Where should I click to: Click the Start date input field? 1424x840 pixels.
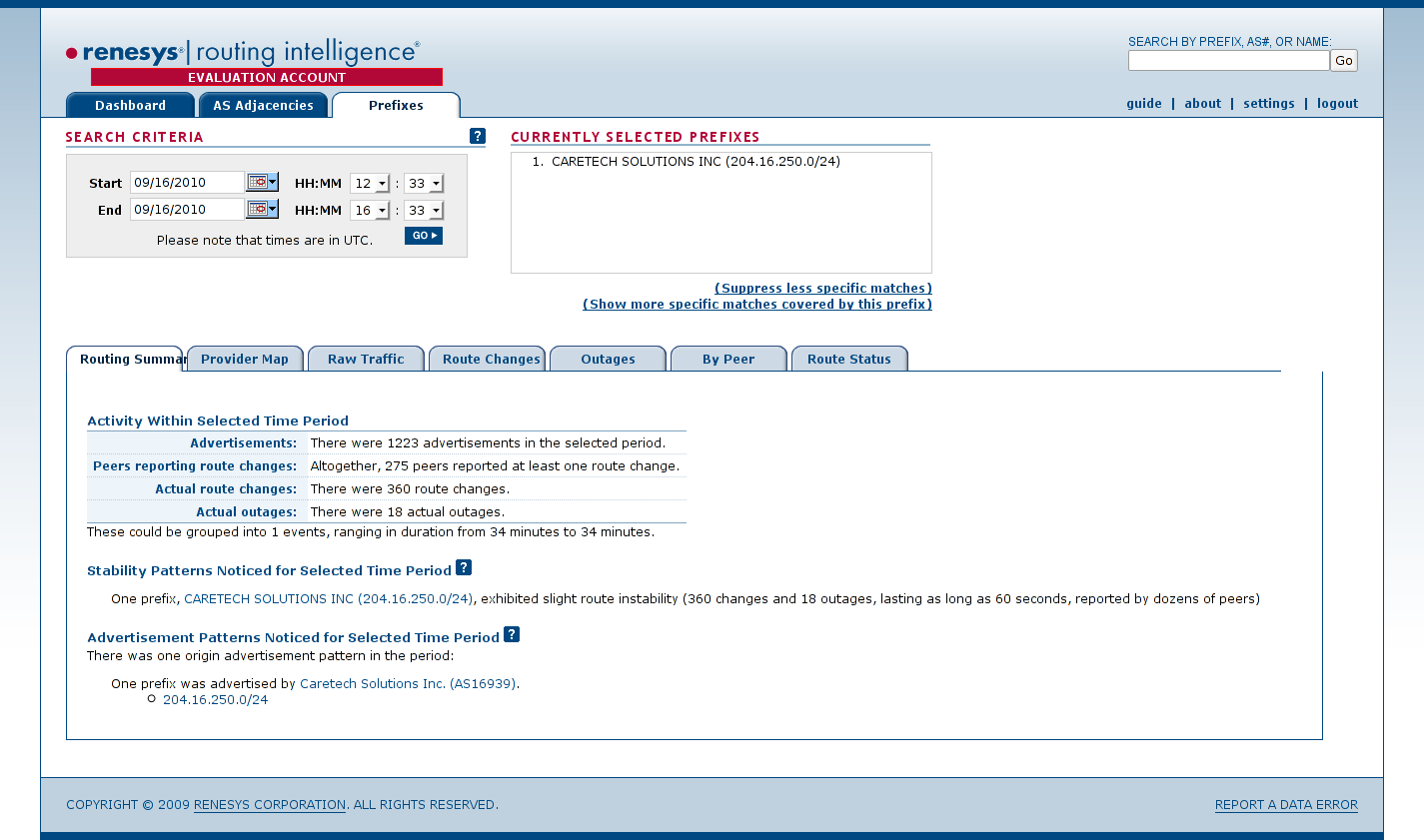(x=187, y=183)
